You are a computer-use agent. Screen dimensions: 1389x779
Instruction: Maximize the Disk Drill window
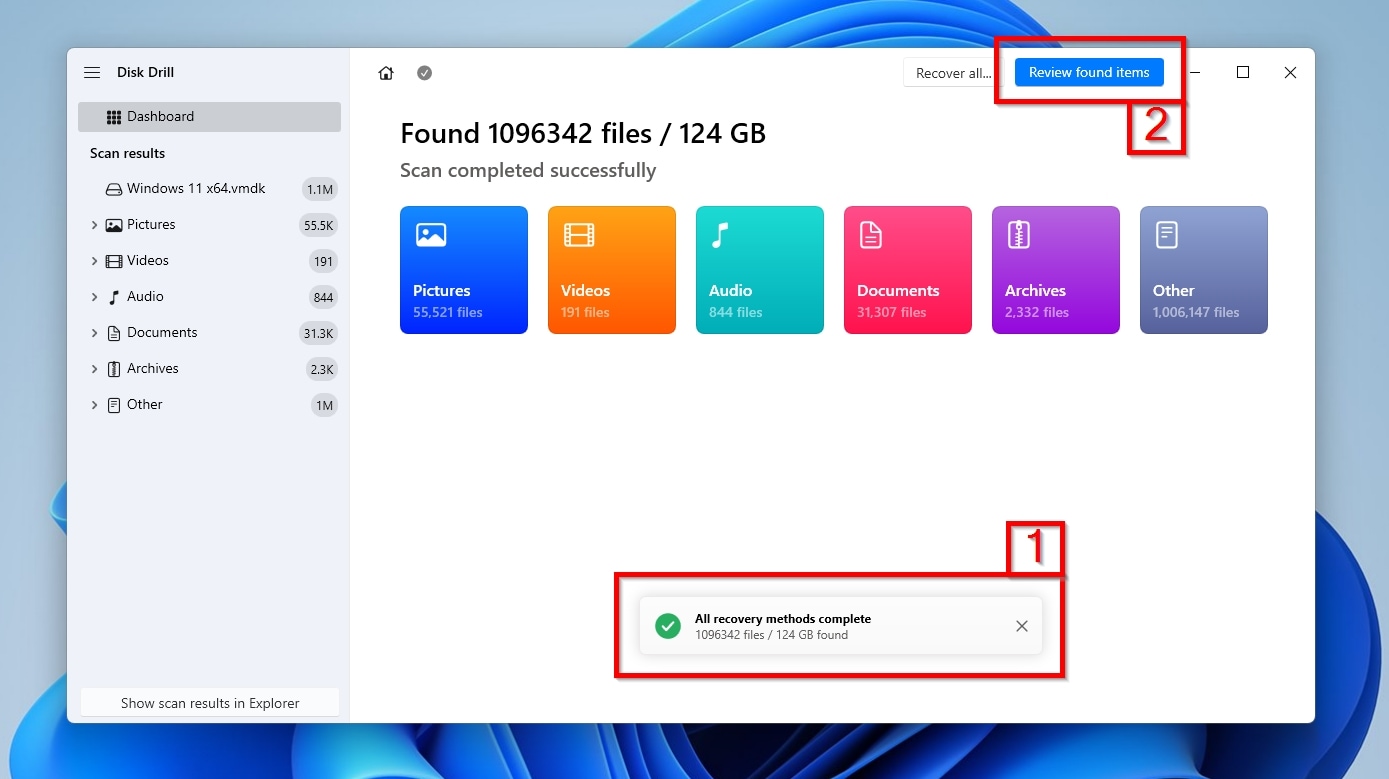pyautogui.click(x=1243, y=72)
